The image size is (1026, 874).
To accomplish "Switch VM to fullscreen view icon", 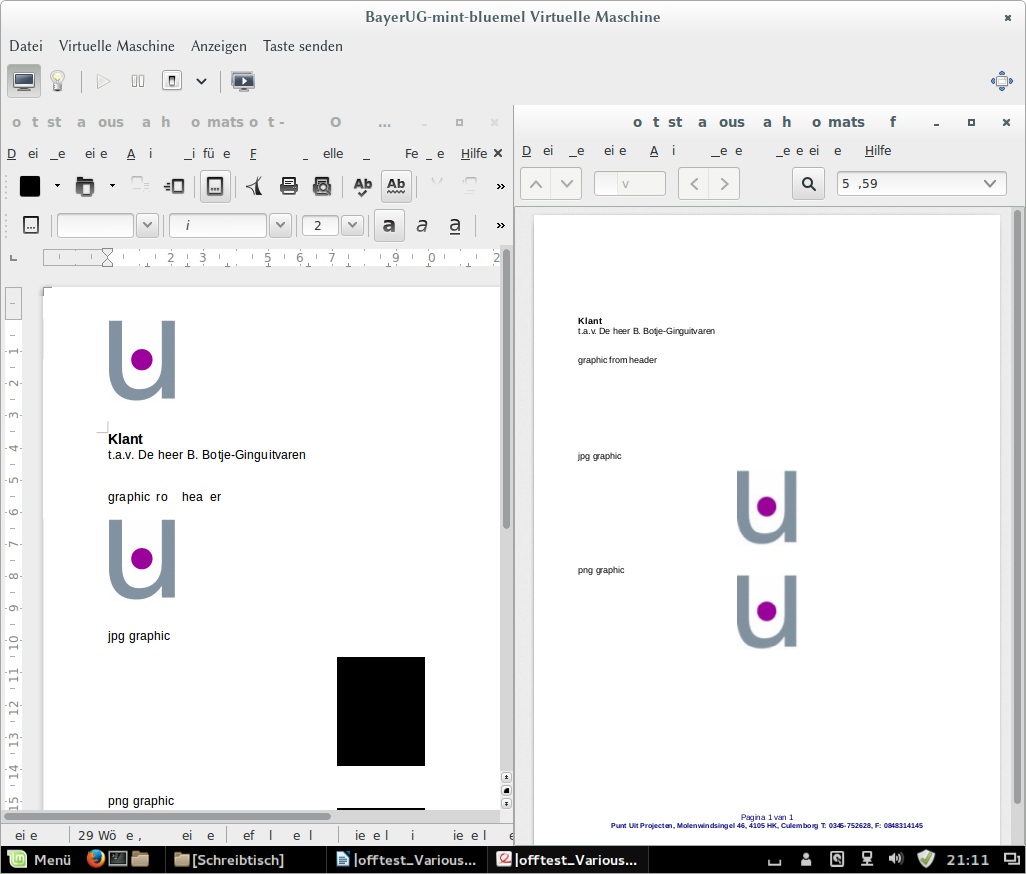I will point(1001,81).
